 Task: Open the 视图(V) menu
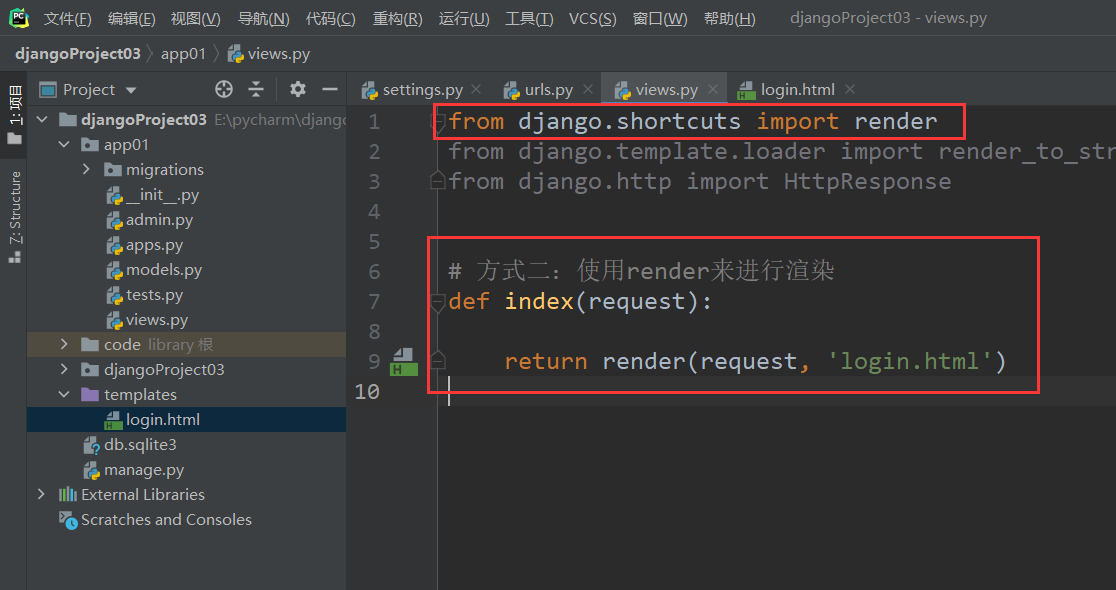pyautogui.click(x=196, y=19)
